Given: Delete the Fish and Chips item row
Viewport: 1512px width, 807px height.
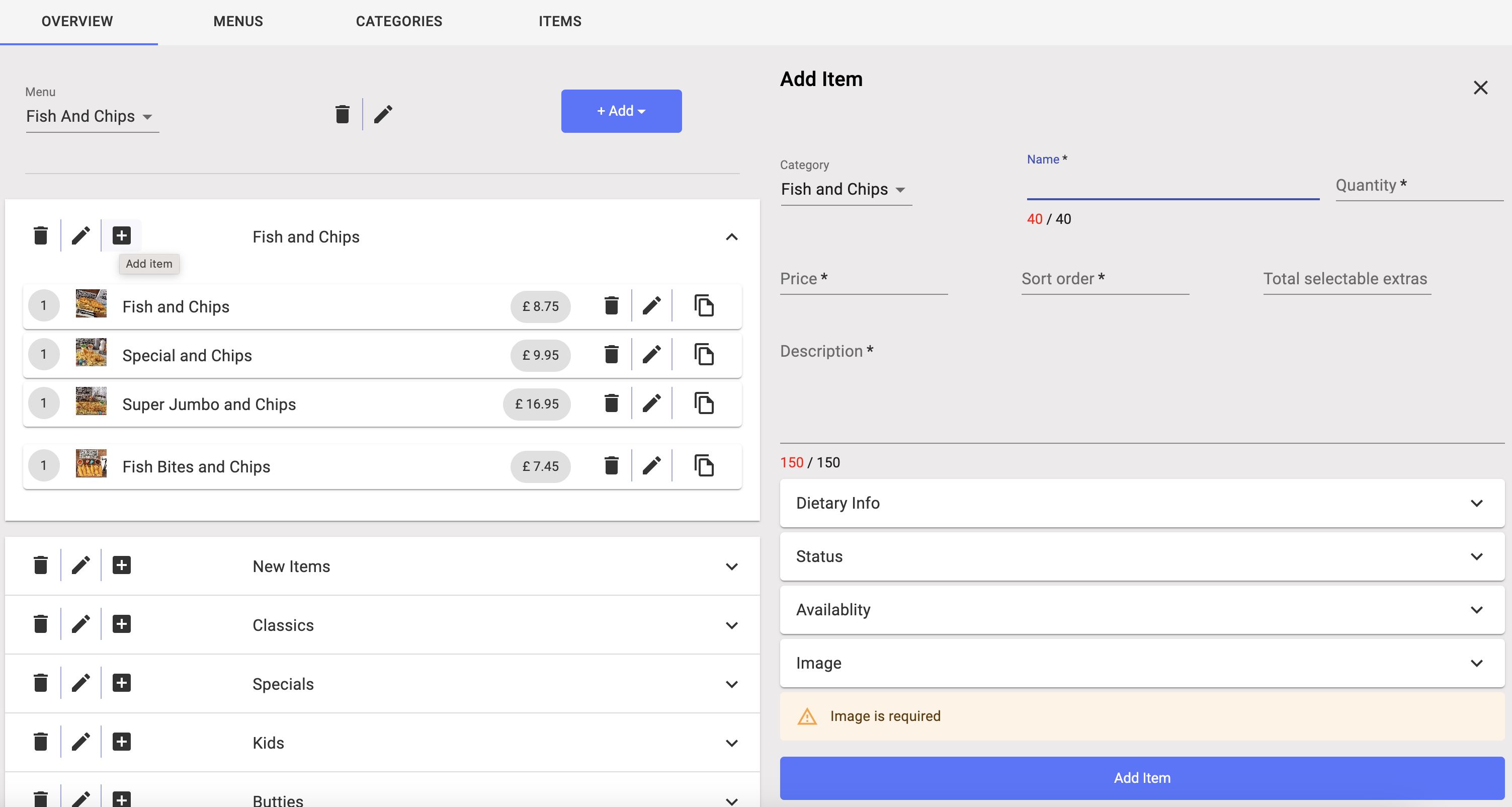Looking at the screenshot, I should [x=611, y=306].
